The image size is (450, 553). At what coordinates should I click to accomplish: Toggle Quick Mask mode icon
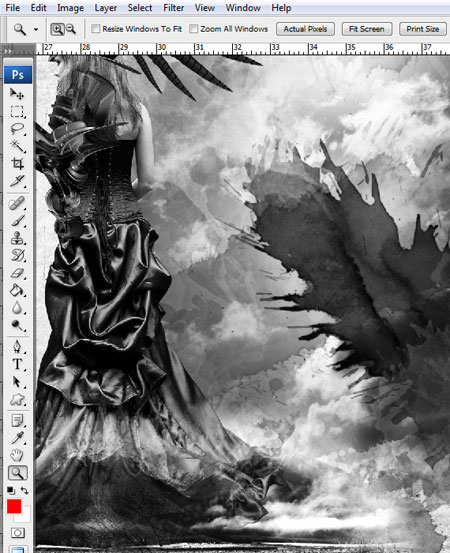coord(17,532)
